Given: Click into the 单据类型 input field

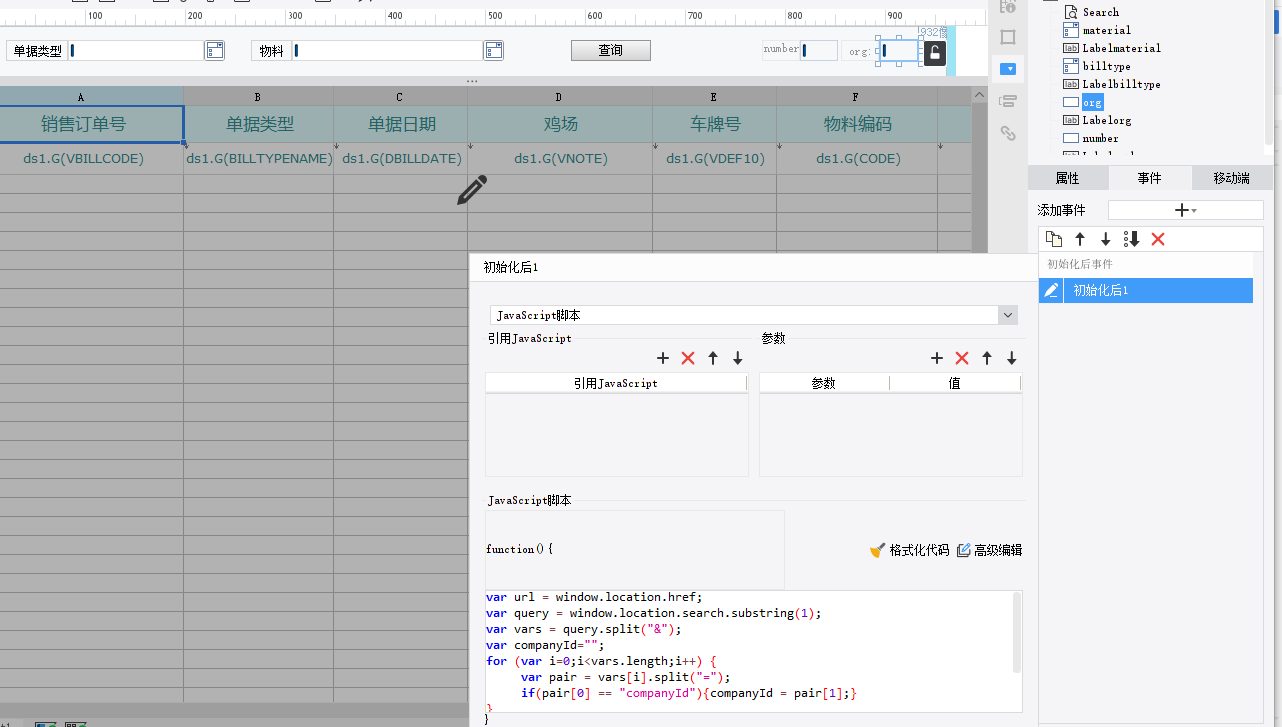Looking at the screenshot, I should [x=136, y=50].
